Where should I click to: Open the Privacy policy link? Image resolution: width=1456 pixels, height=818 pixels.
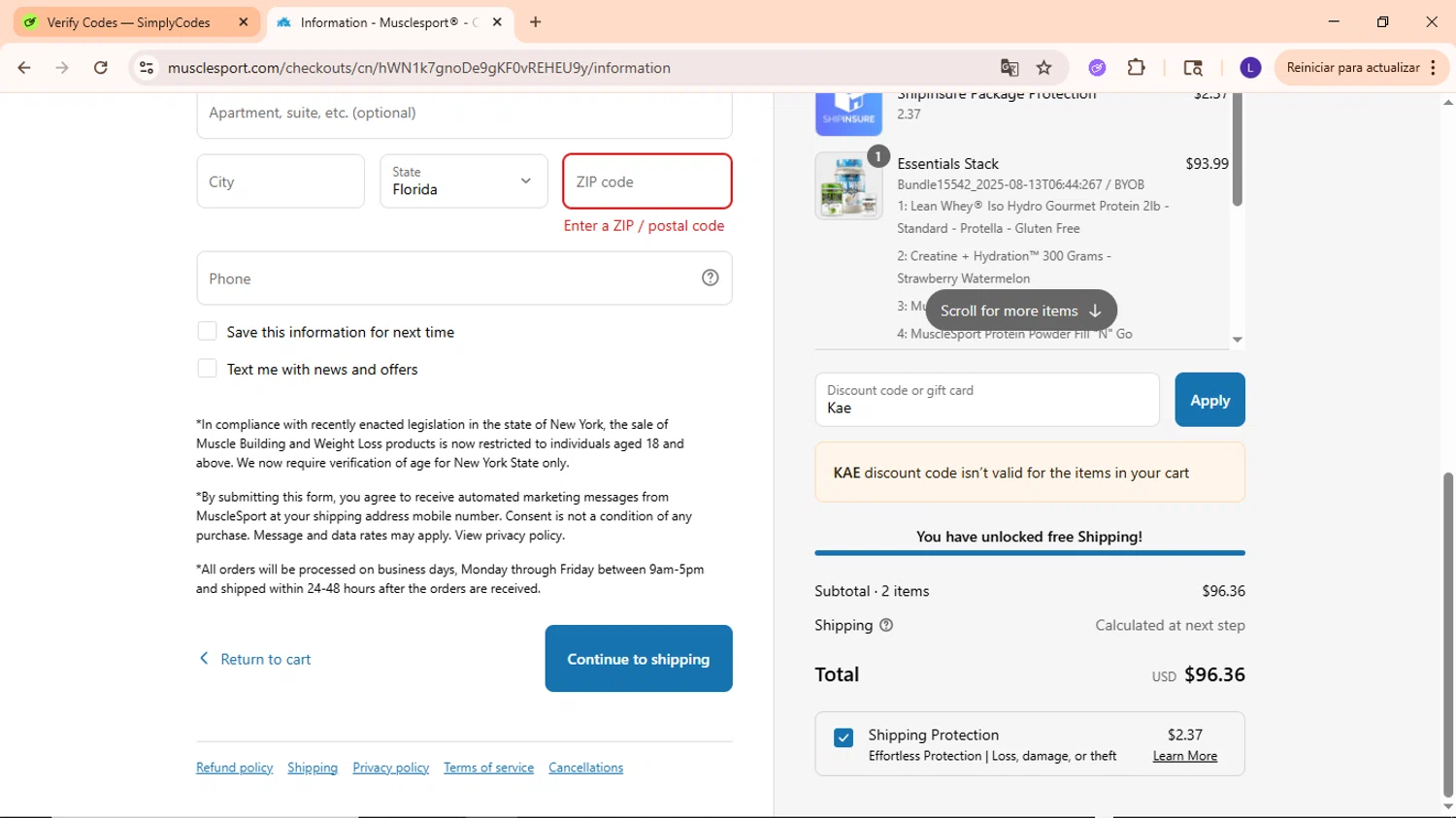tap(391, 768)
